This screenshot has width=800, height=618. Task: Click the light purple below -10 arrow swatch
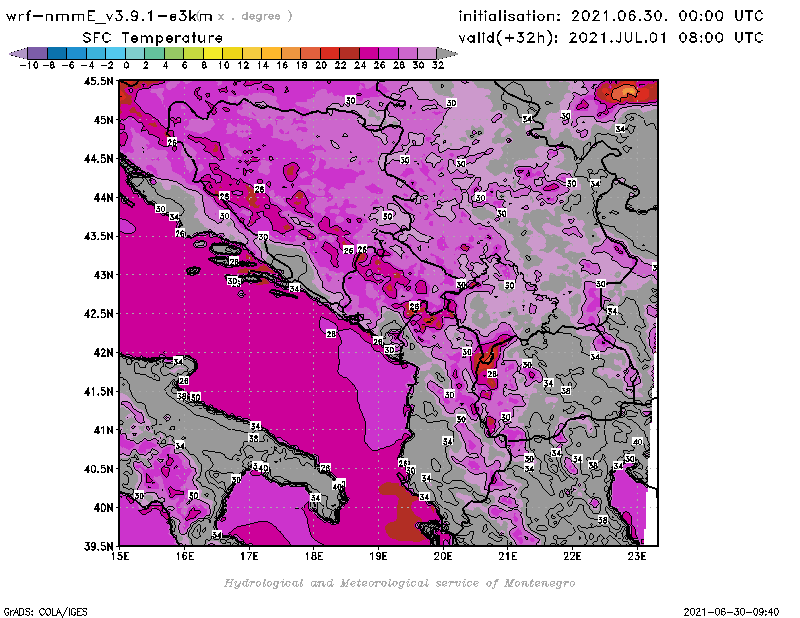18,54
